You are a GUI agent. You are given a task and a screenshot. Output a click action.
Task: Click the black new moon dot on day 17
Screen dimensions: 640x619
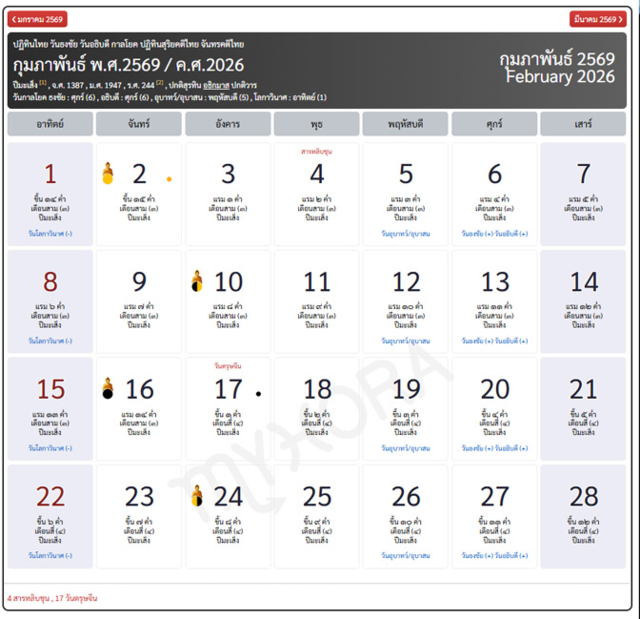258,394
